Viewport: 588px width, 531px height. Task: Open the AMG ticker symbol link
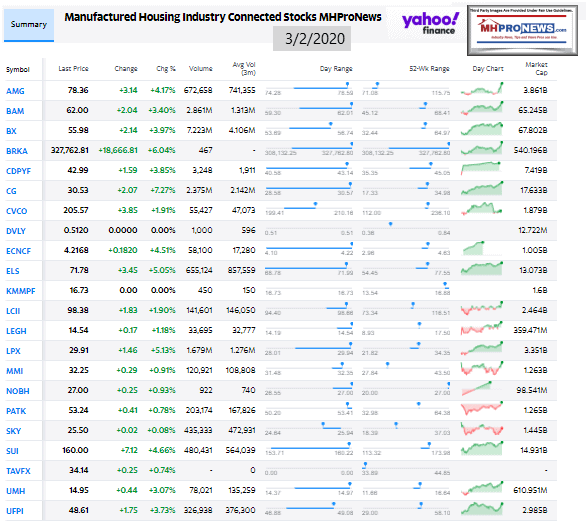click(15, 91)
